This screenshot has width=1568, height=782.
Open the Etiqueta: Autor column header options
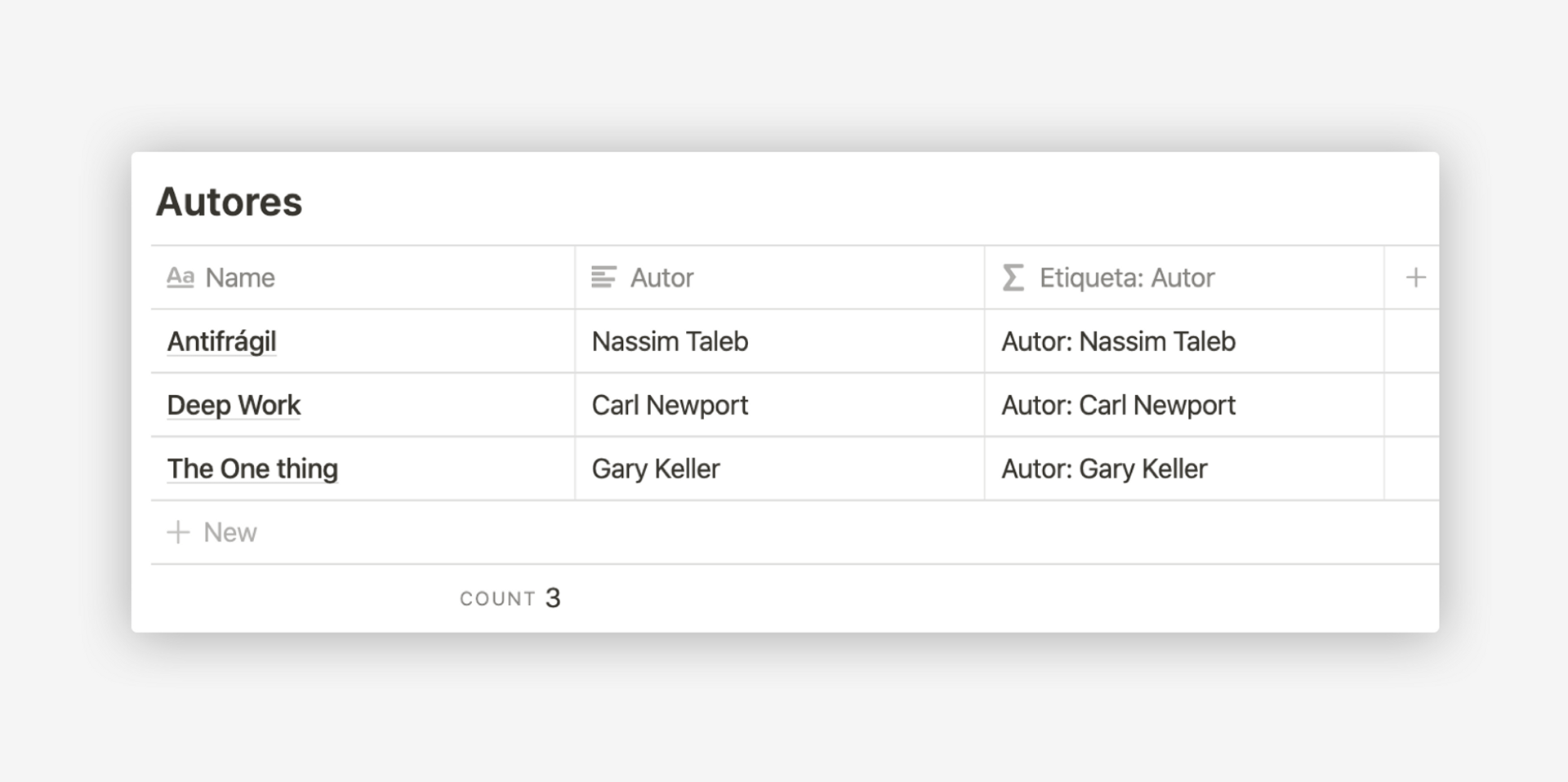tap(1126, 278)
